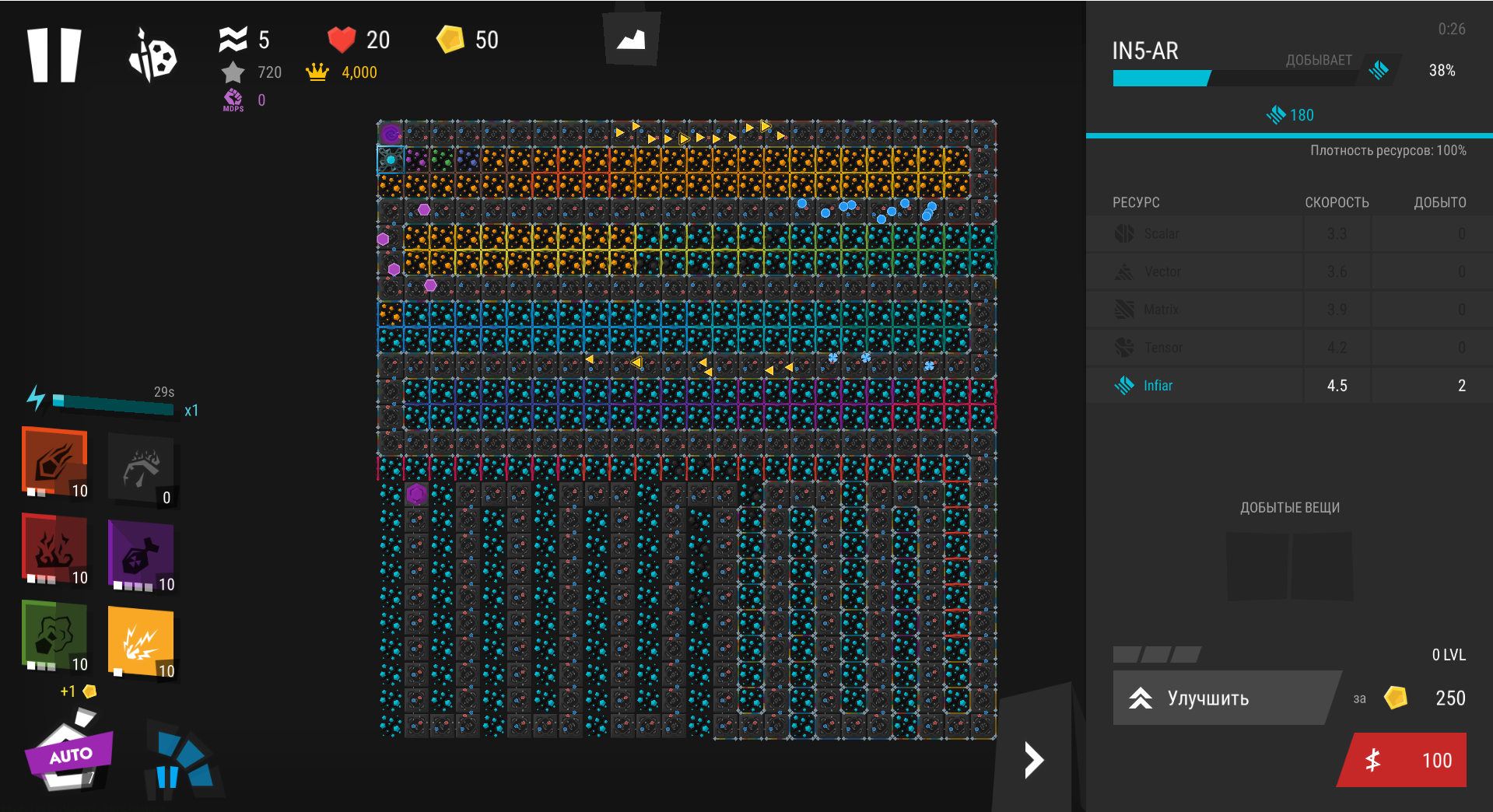
Task: Click the РЕСУРС column header
Action: 1136,203
